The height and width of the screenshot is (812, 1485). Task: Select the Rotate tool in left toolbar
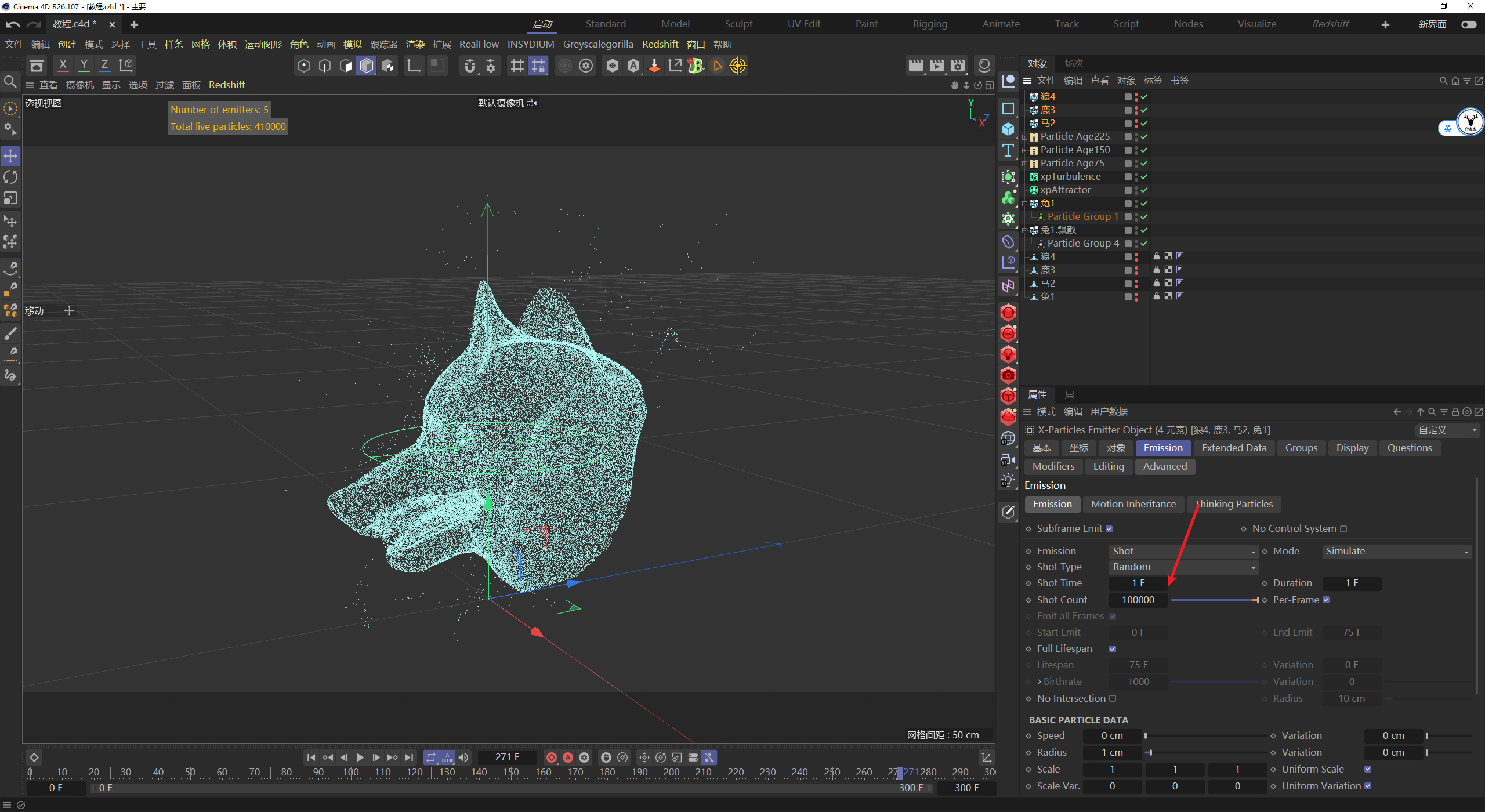tap(10, 177)
